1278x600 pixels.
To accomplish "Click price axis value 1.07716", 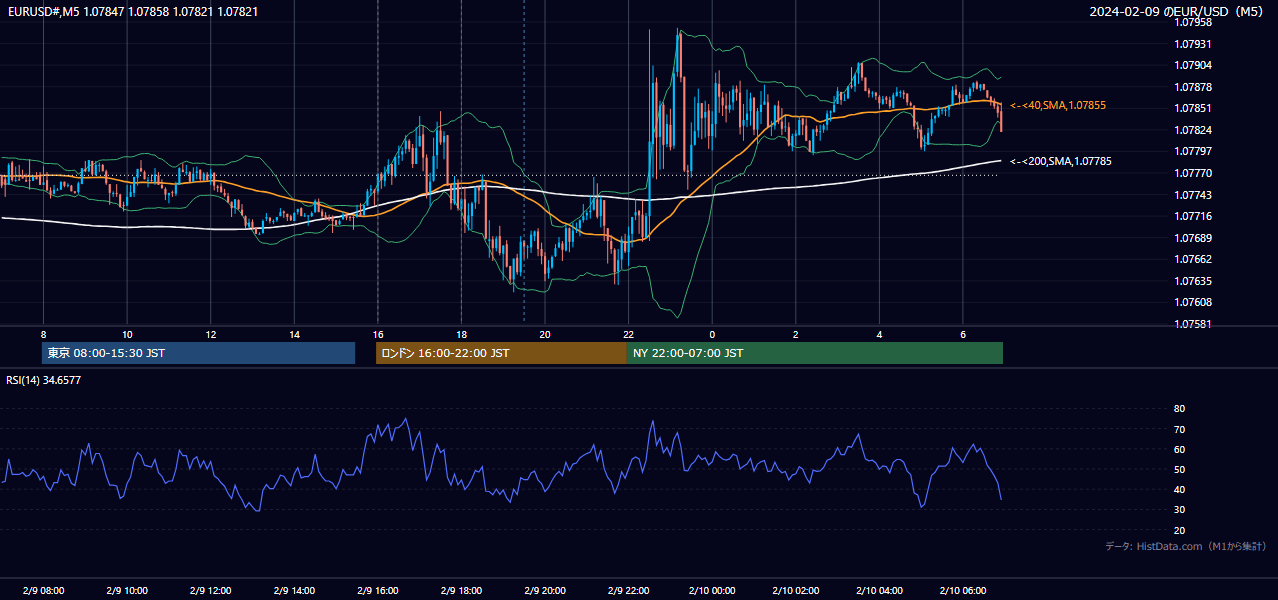I will tap(1192, 216).
